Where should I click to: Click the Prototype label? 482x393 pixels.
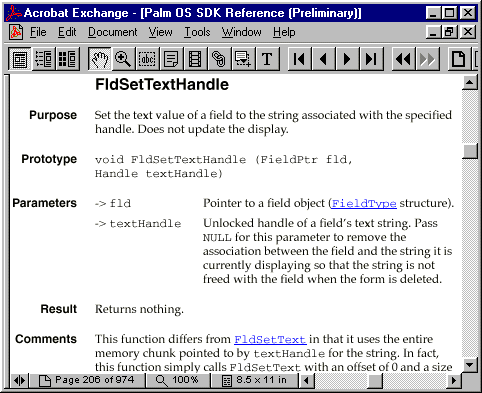point(49,159)
